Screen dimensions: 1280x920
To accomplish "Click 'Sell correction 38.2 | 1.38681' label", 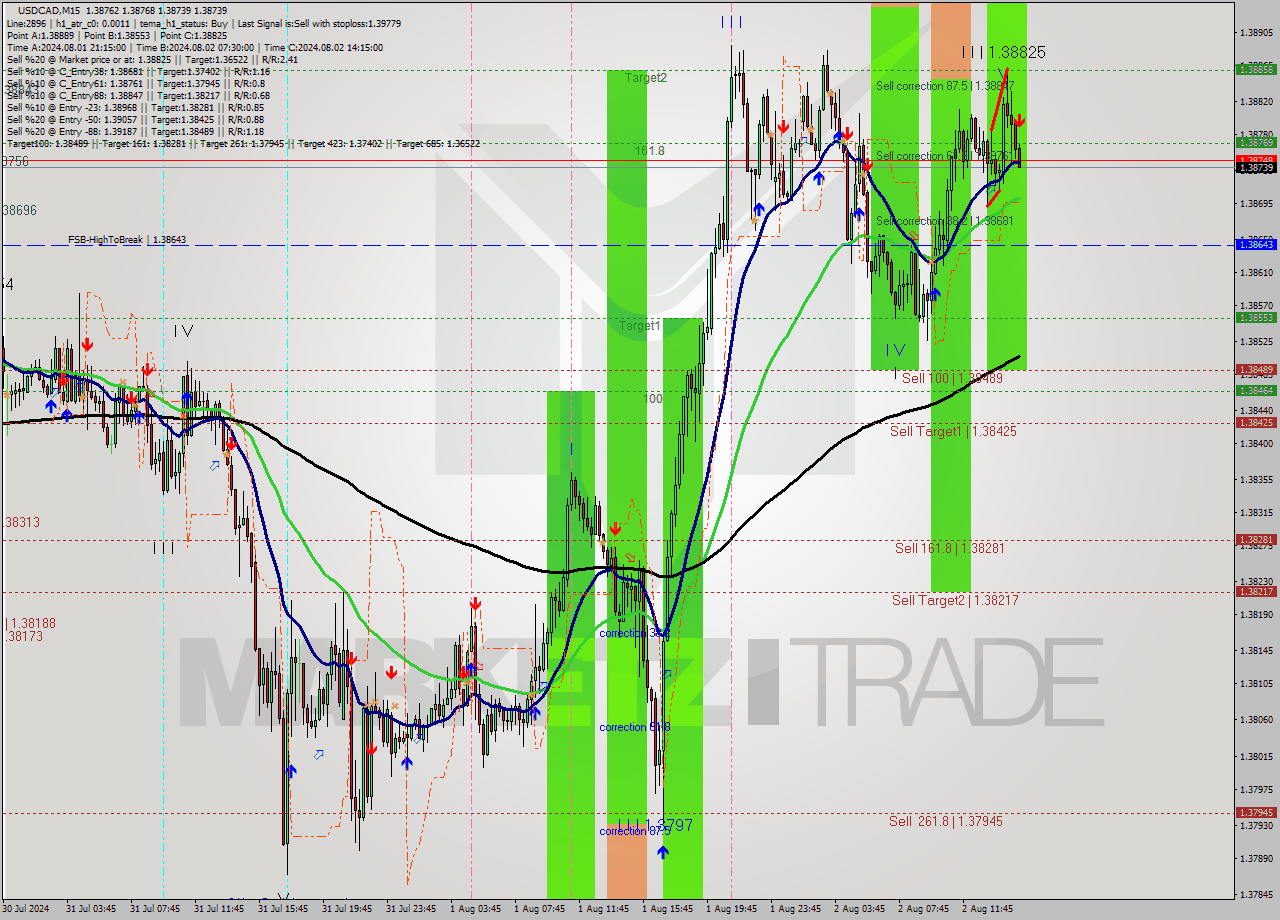I will [x=946, y=221].
